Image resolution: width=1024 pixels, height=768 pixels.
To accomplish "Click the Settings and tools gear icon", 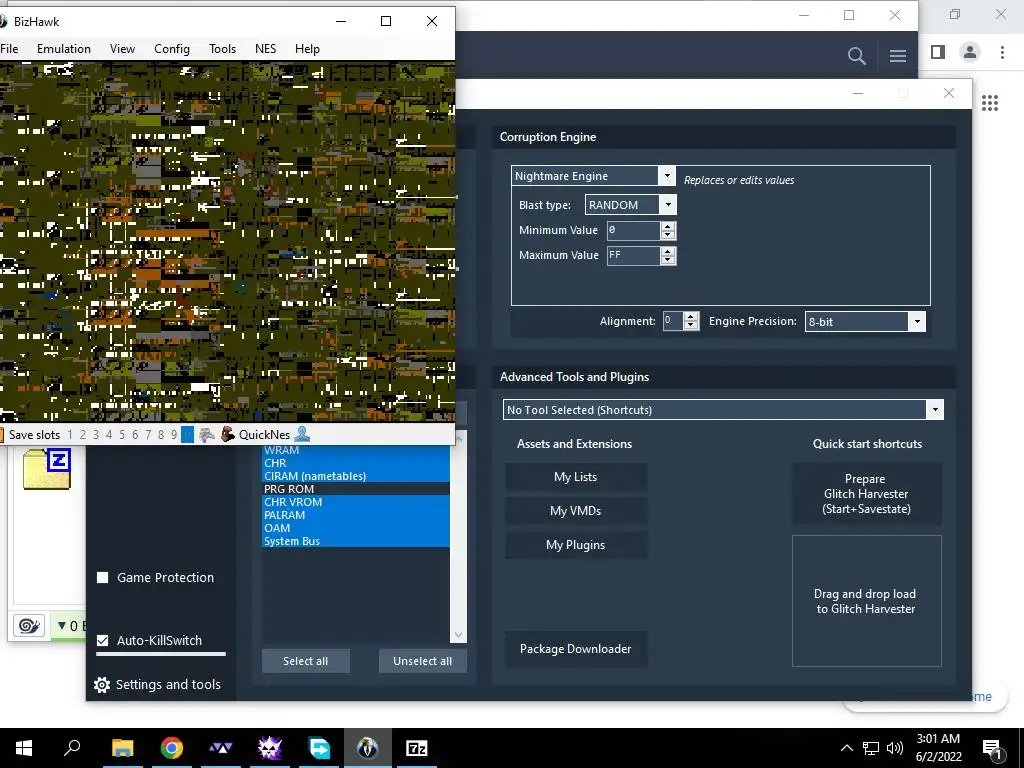I will click(x=102, y=684).
